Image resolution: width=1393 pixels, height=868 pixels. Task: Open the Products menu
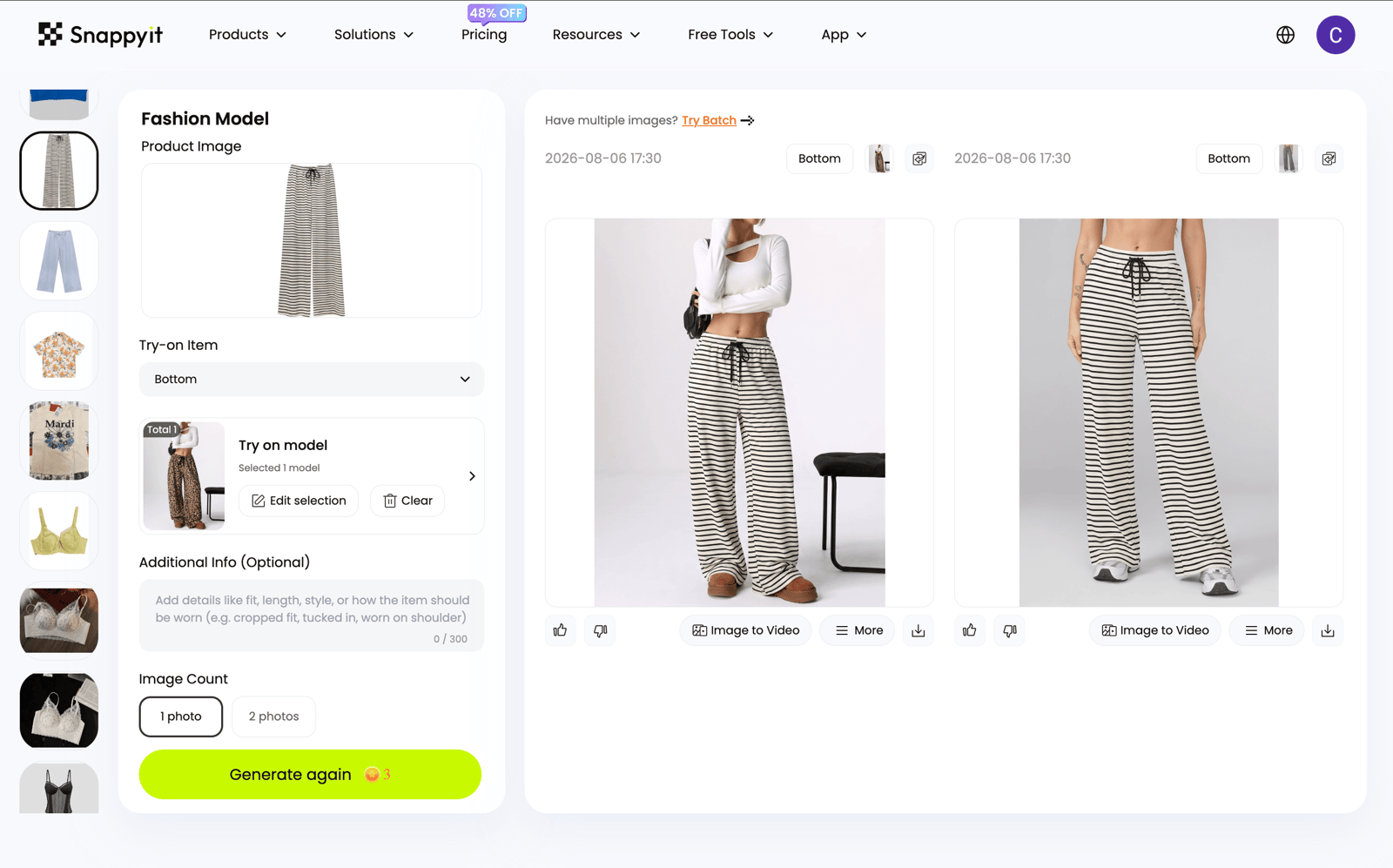coord(247,35)
